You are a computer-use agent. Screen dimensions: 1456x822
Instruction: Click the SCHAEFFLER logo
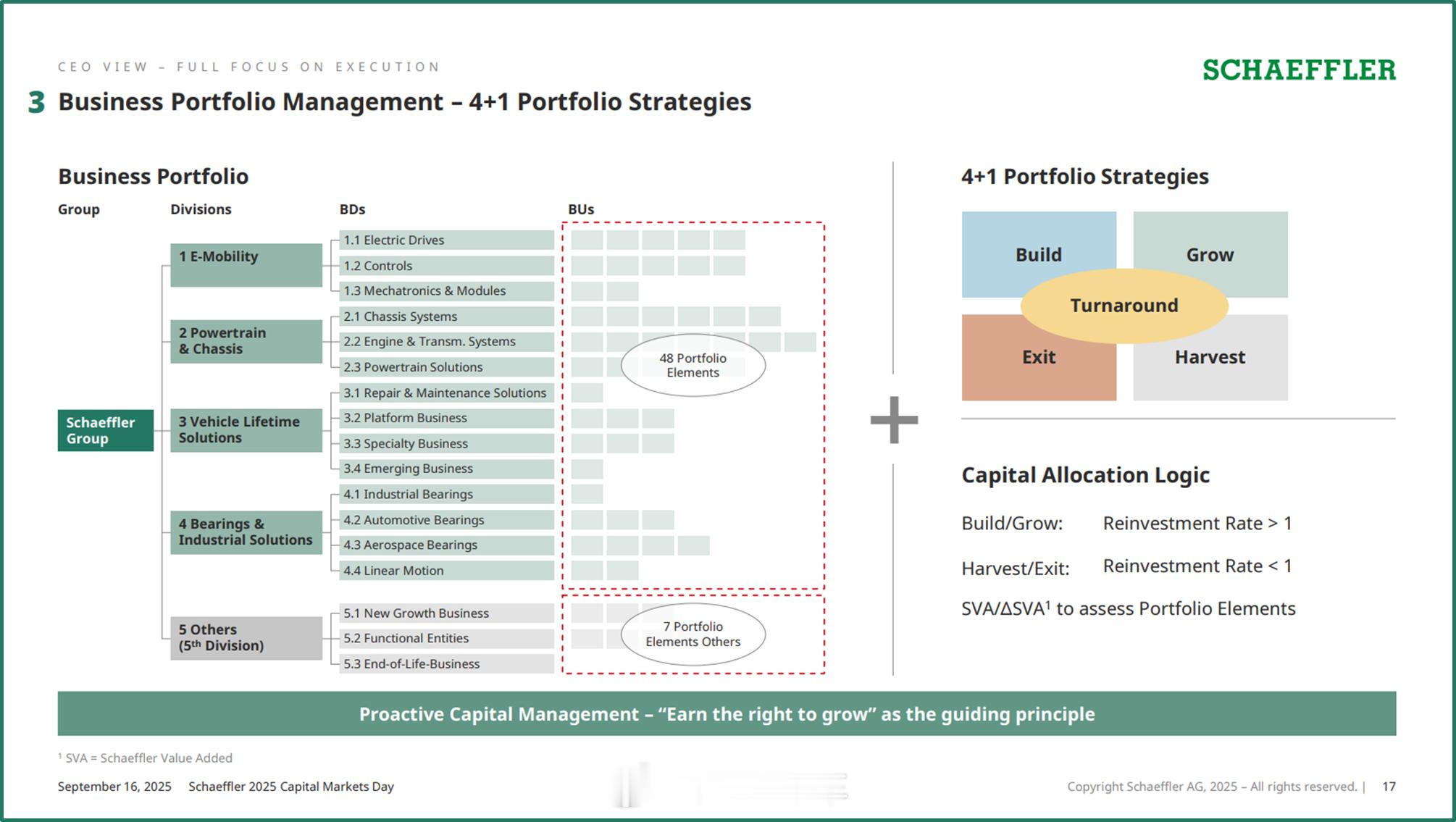tap(1299, 70)
